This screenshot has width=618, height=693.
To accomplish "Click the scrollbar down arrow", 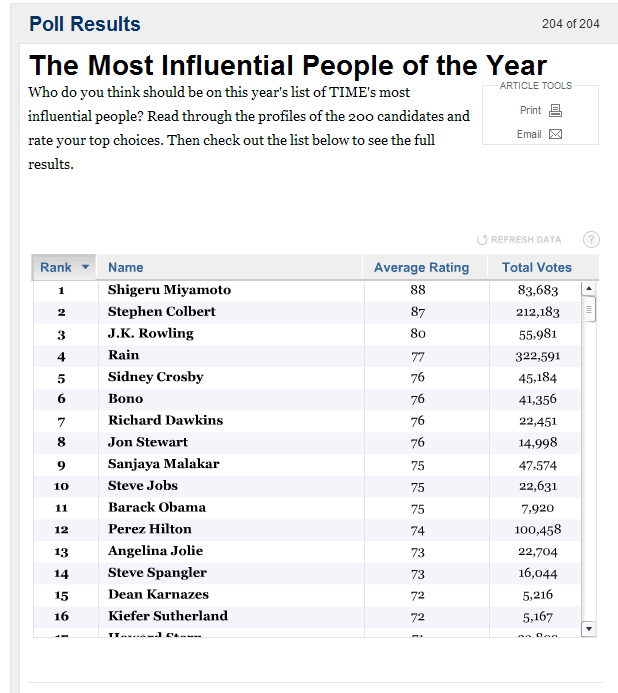I will click(x=589, y=628).
